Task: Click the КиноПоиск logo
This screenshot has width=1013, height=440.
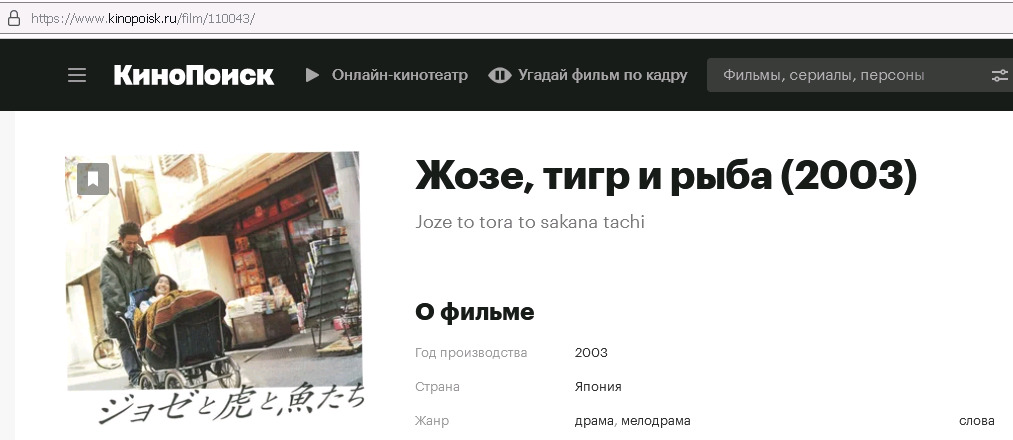Action: pyautogui.click(x=193, y=75)
